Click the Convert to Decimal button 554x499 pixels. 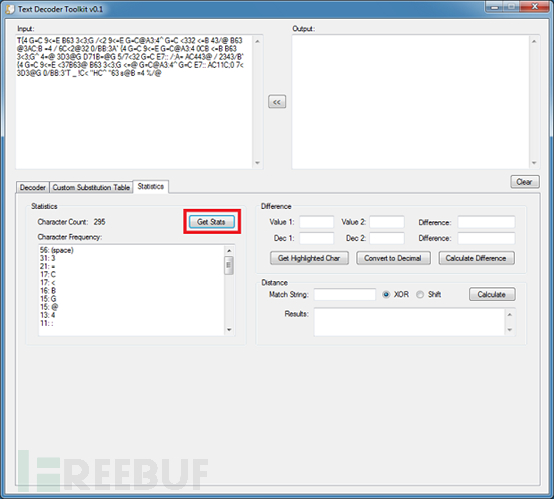[x=393, y=258]
